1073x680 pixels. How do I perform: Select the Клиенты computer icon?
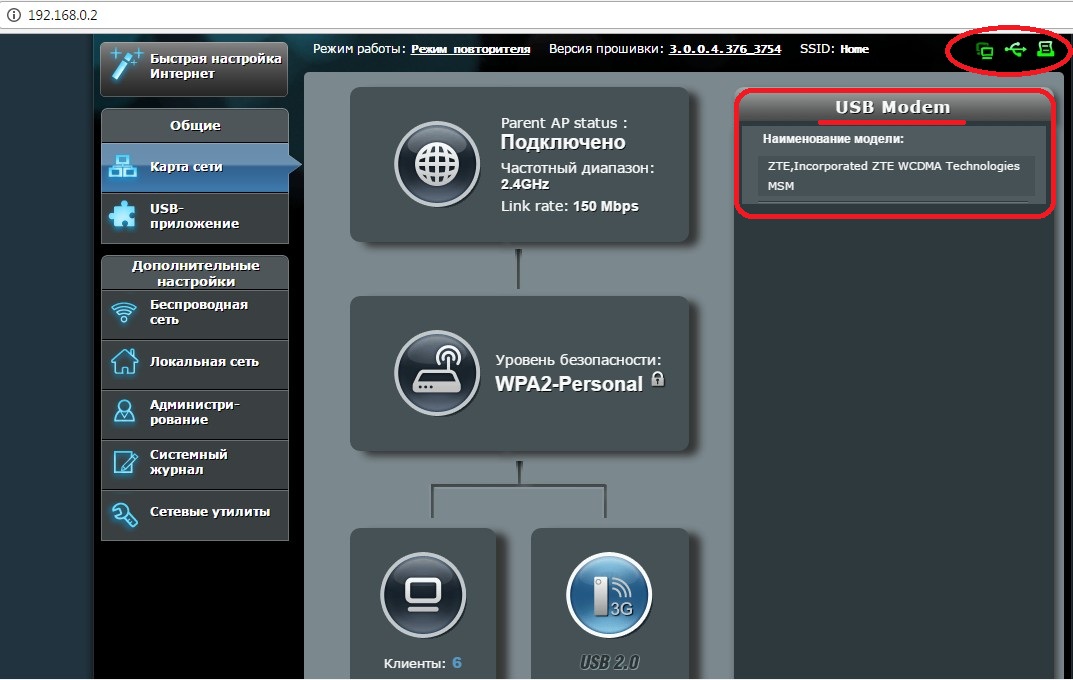pos(423,594)
